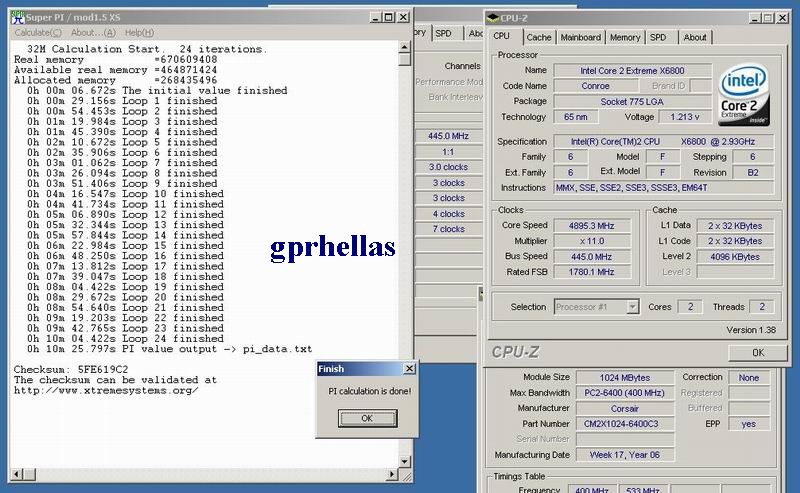Click the Super PI vertical scroll up arrow

[x=405, y=47]
